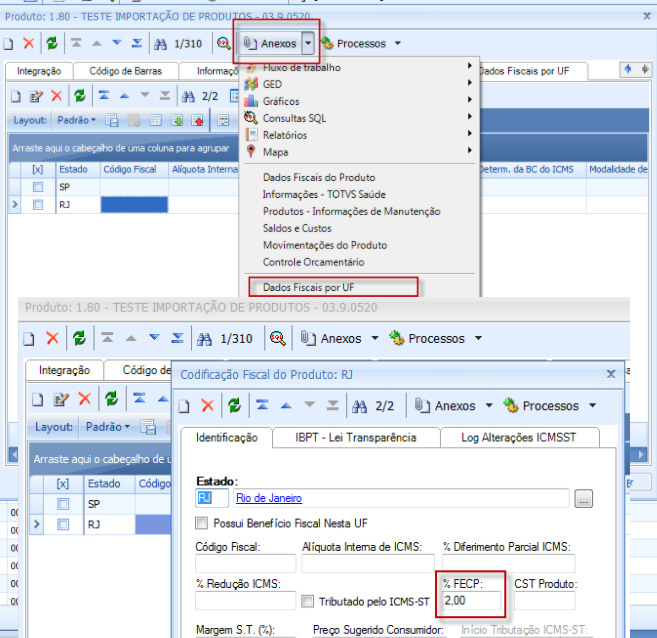Toggle the Tributado pelo ICMS-ST checkbox
The image size is (657, 638).
pyautogui.click(x=308, y=601)
